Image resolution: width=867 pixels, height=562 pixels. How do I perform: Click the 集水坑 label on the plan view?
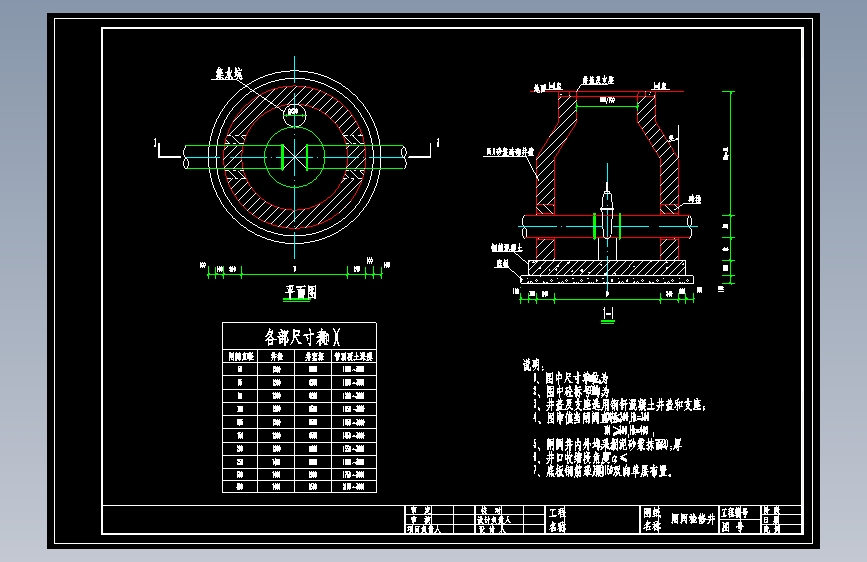point(228,73)
